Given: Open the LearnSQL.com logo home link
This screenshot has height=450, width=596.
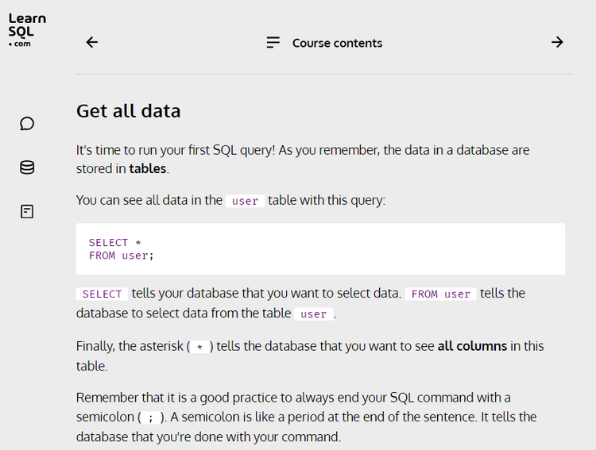Looking at the screenshot, I should coord(27,30).
